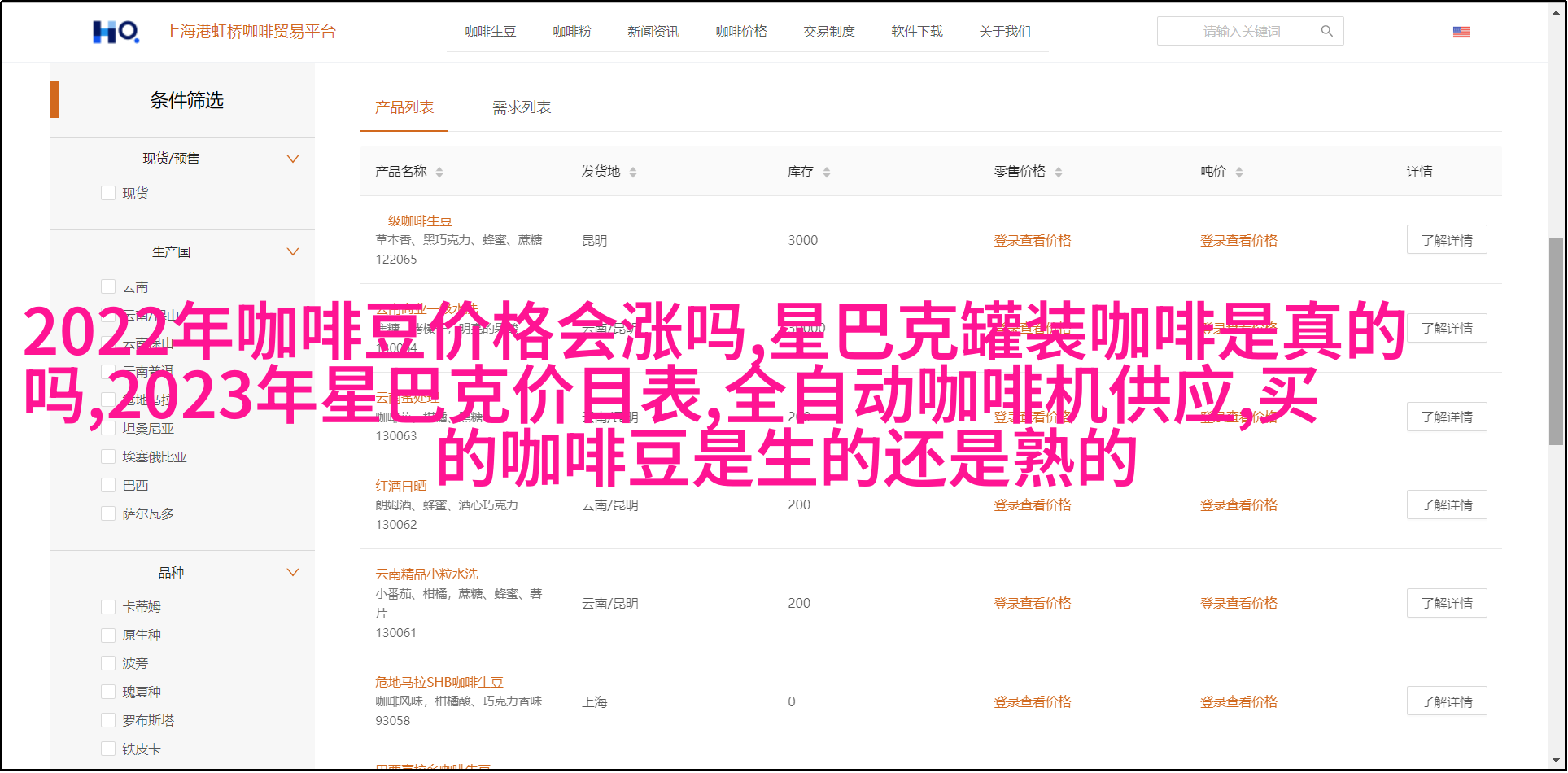Switch language via the US flag icon

click(1461, 32)
